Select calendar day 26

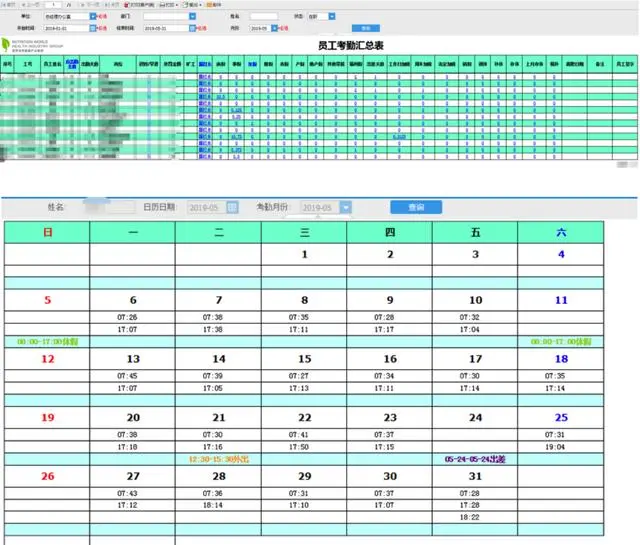(x=48, y=476)
